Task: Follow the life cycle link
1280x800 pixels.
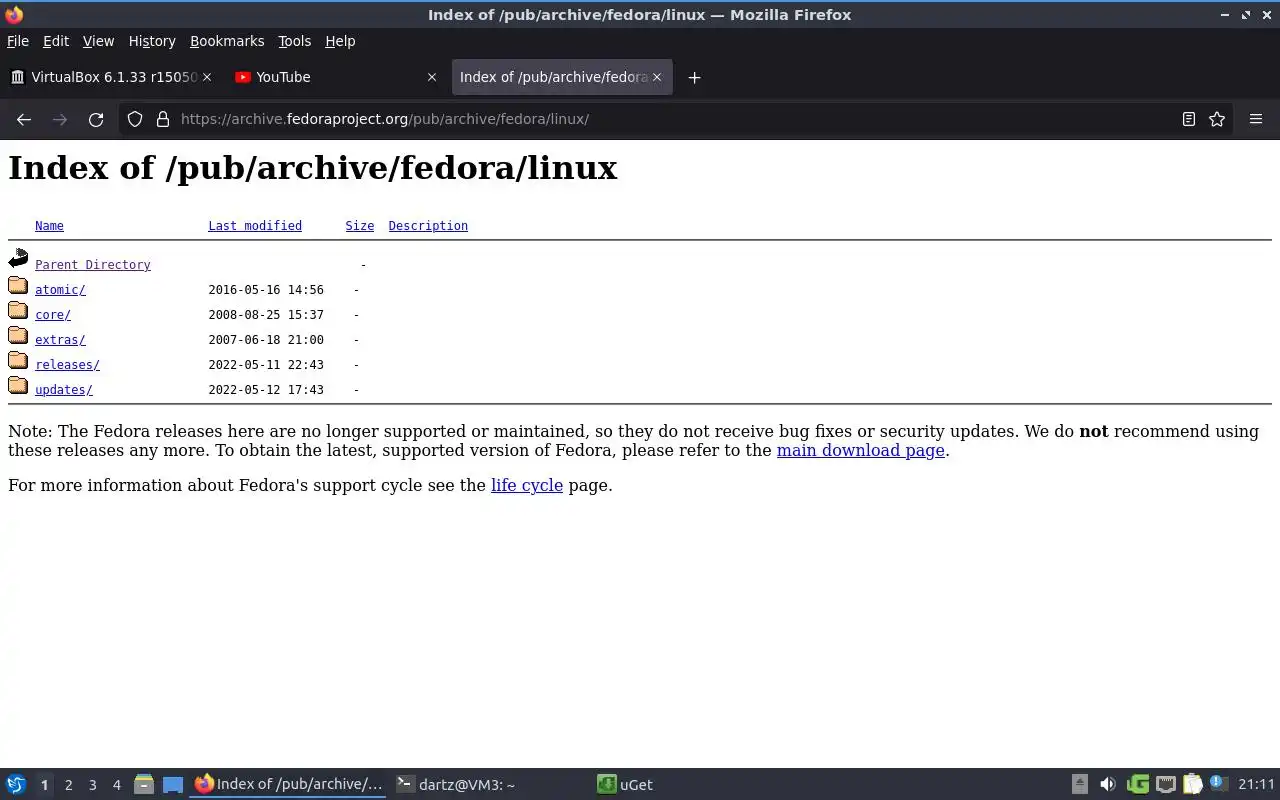Action: [x=527, y=485]
